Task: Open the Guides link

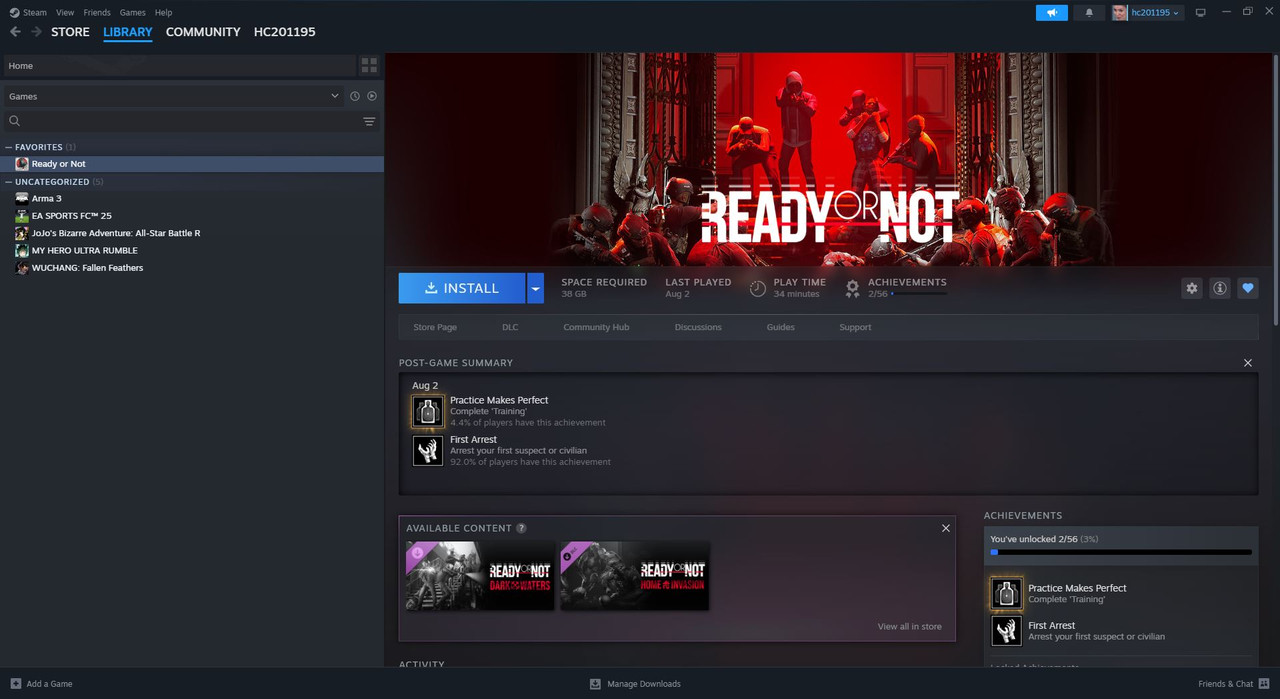Action: click(x=781, y=327)
